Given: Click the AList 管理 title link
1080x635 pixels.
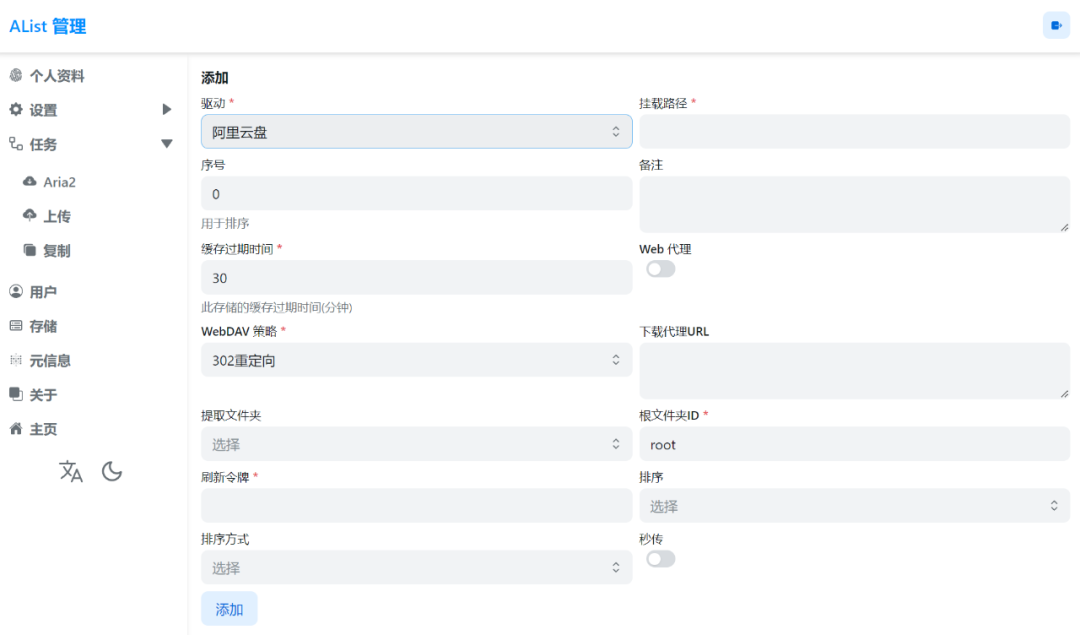Looking at the screenshot, I should 48,26.
